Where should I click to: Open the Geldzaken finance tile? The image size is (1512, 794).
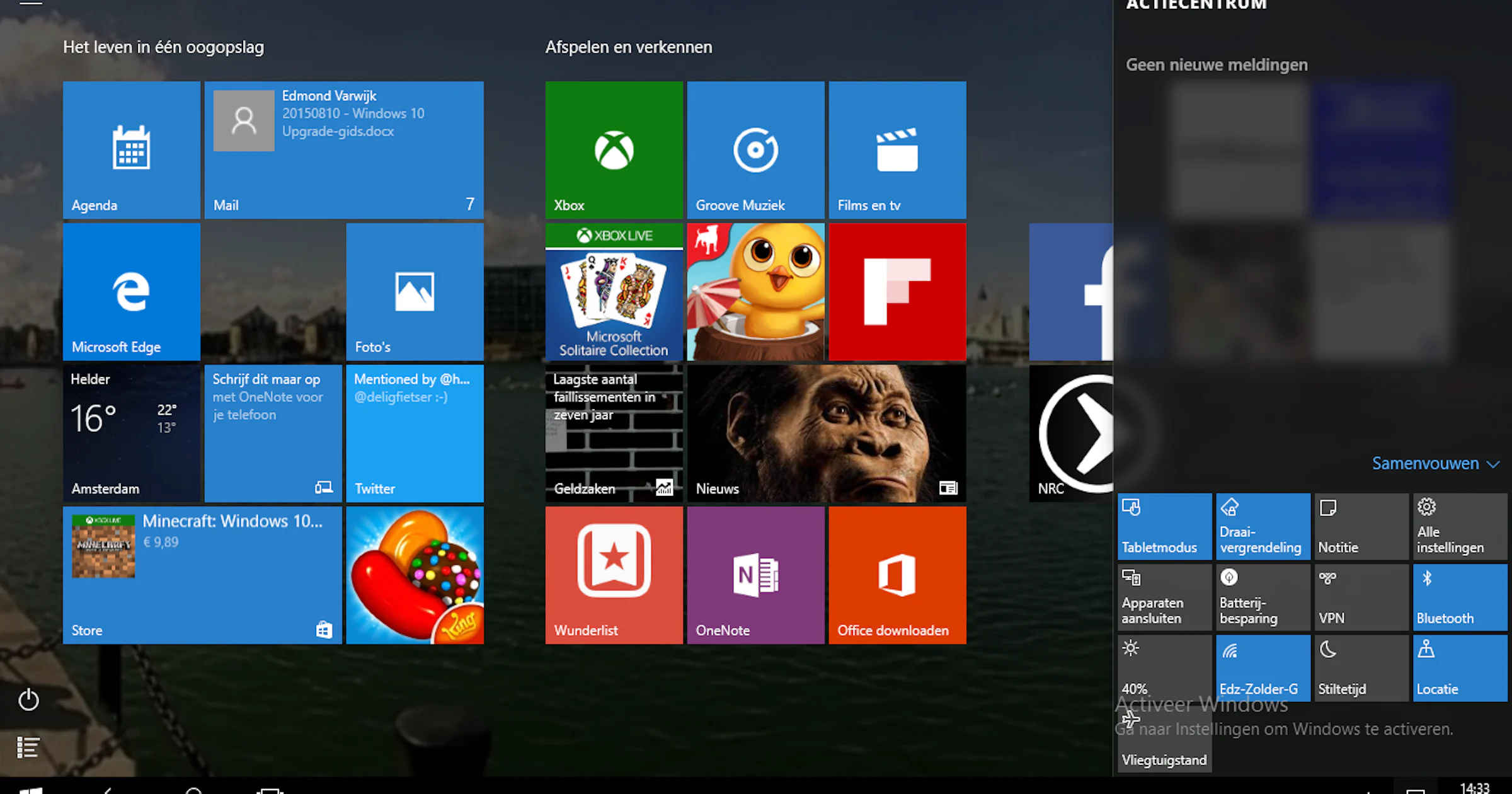tap(614, 434)
